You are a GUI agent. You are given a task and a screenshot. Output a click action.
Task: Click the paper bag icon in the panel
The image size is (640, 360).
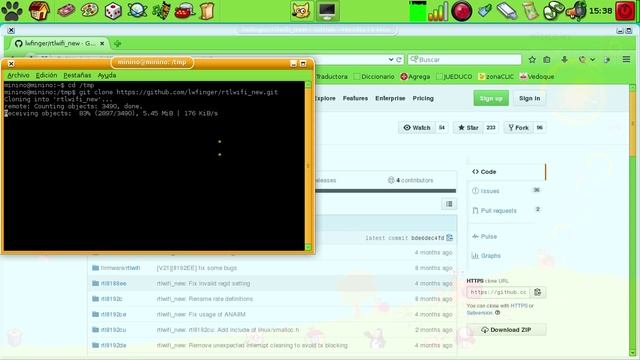(207, 11)
